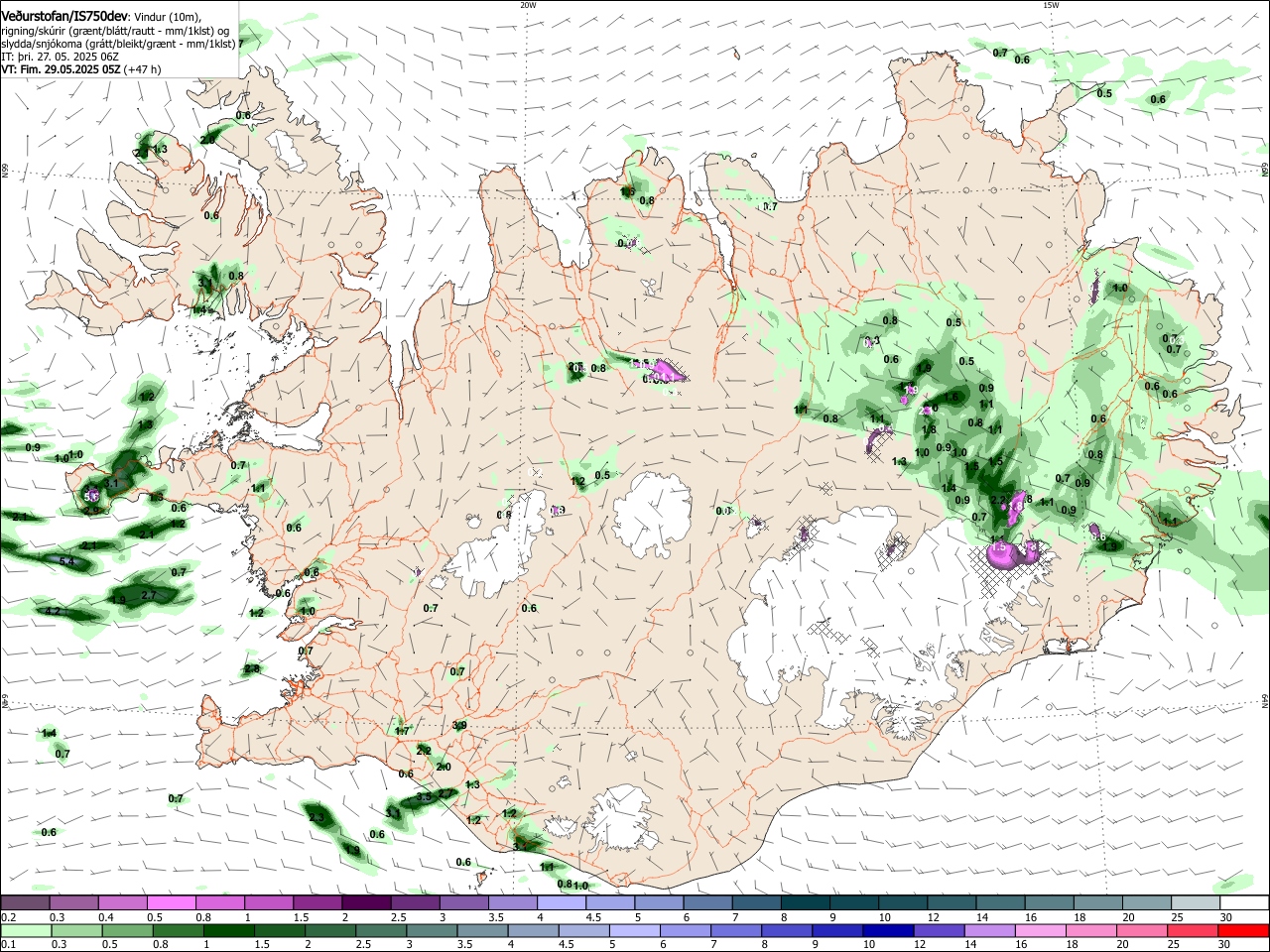Pick upper legend swatch between 18 and 20
Screen dimensions: 1270x952
click(x=1098, y=902)
